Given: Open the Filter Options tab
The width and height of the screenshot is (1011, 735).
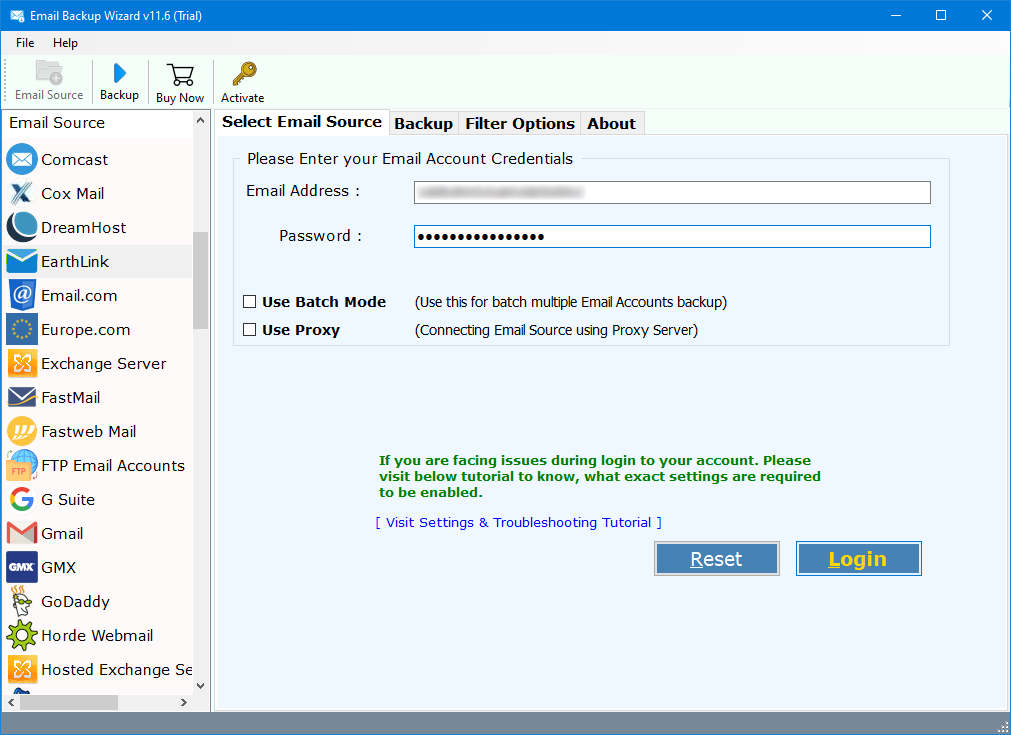Looking at the screenshot, I should pyautogui.click(x=520, y=123).
